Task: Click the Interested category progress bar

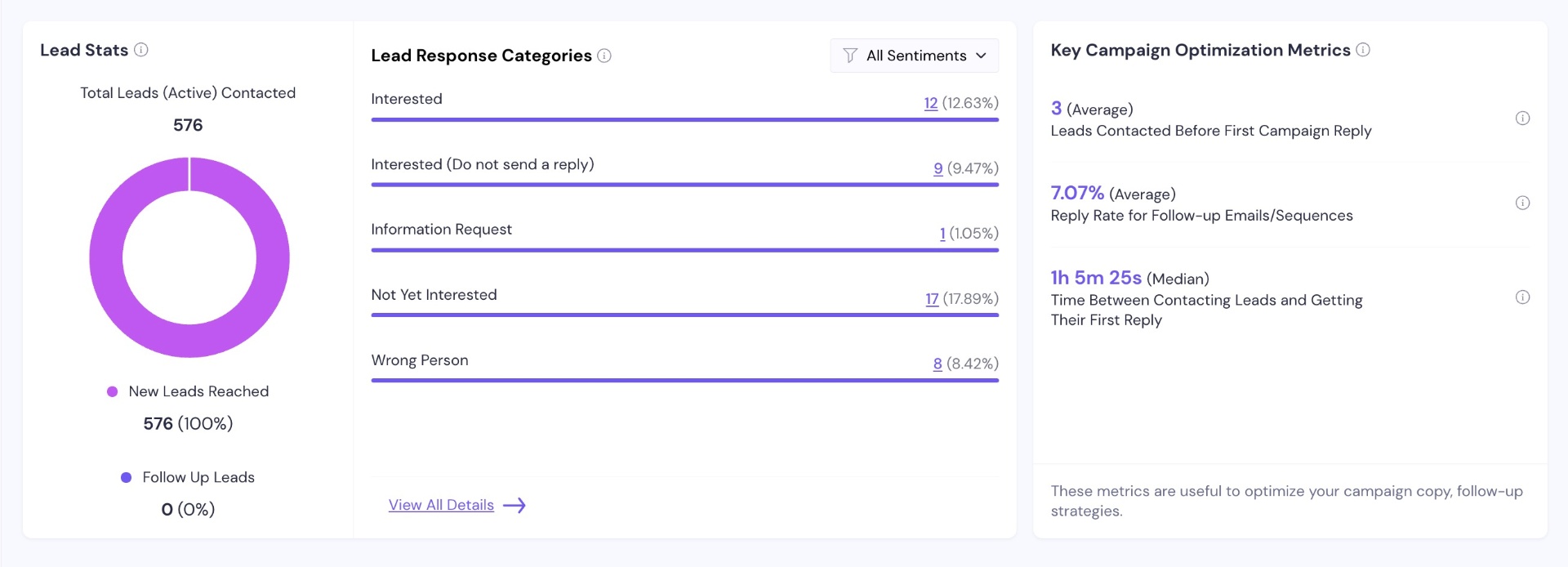Action: [685, 120]
